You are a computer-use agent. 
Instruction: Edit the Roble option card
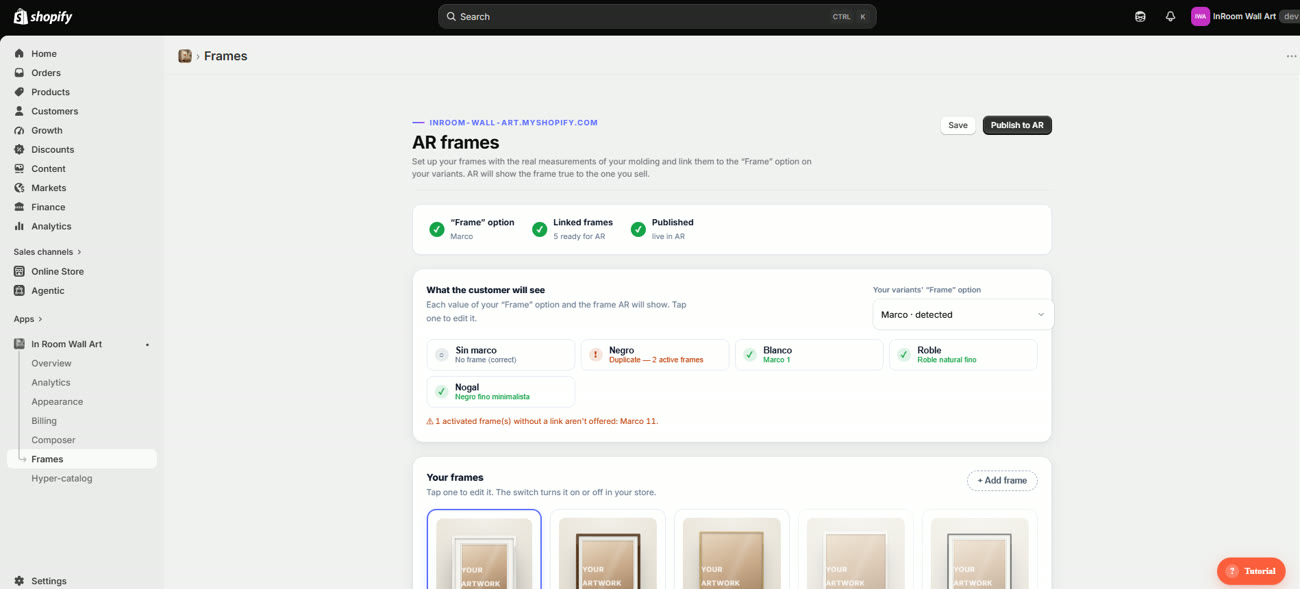963,355
